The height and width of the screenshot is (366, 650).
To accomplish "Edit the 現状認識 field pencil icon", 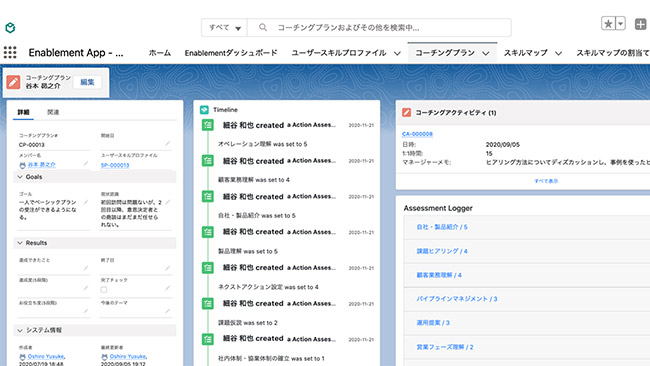I will 167,202.
